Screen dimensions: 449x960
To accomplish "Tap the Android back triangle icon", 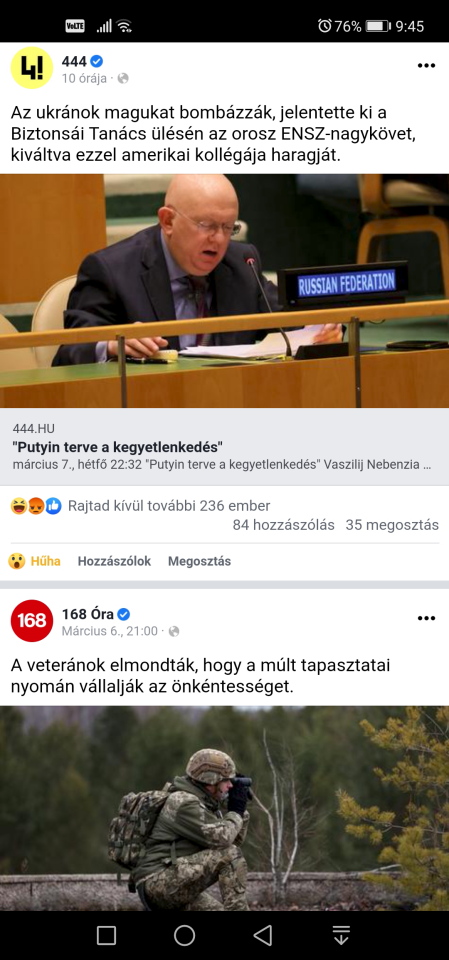I will pos(263,935).
